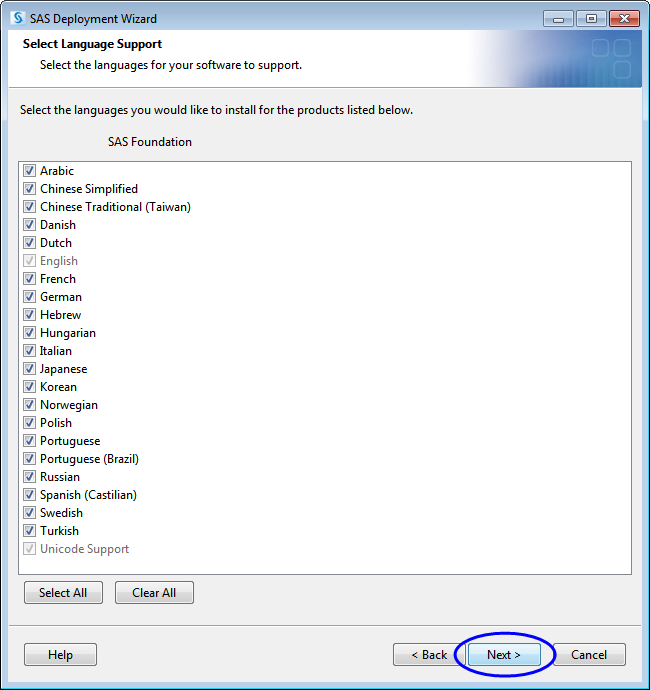Viewport: 650px width, 690px height.
Task: Toggle the French checkbox
Action: tap(29, 279)
